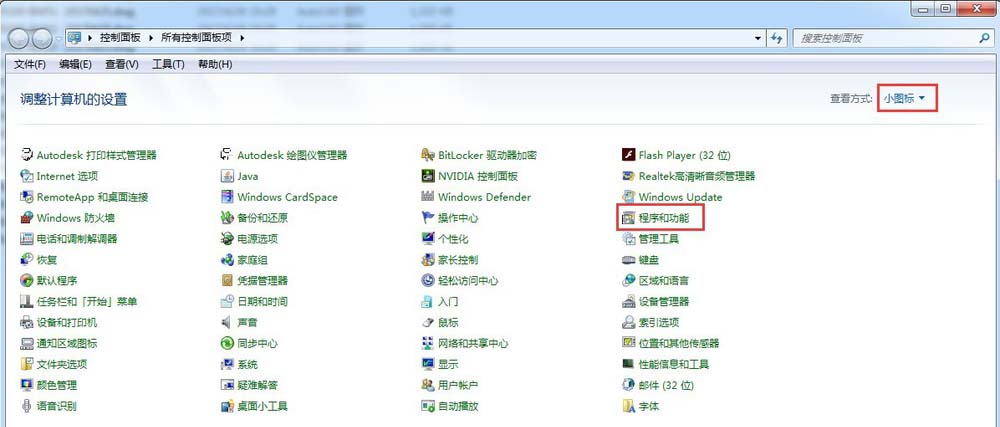Open the 家长控制 link

(x=458, y=260)
